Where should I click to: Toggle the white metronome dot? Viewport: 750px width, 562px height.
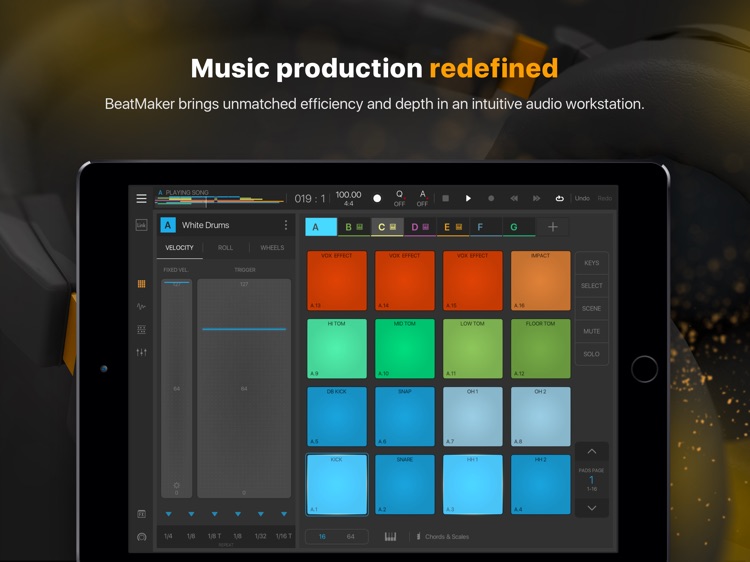tap(377, 198)
